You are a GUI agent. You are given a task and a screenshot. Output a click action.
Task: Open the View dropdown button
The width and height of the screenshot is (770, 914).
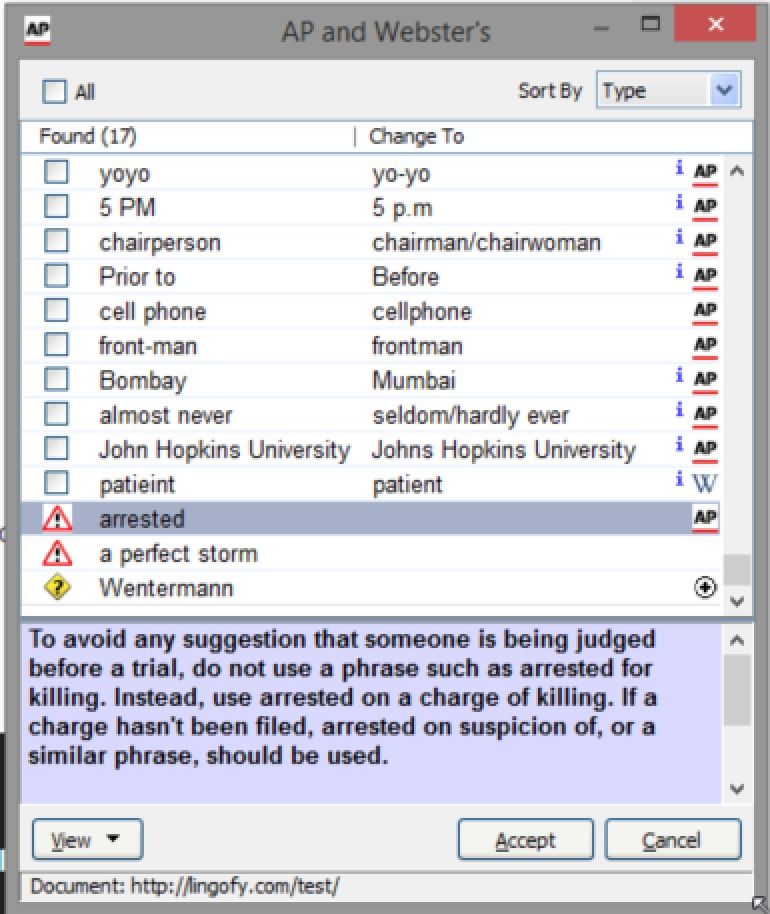tap(87, 839)
